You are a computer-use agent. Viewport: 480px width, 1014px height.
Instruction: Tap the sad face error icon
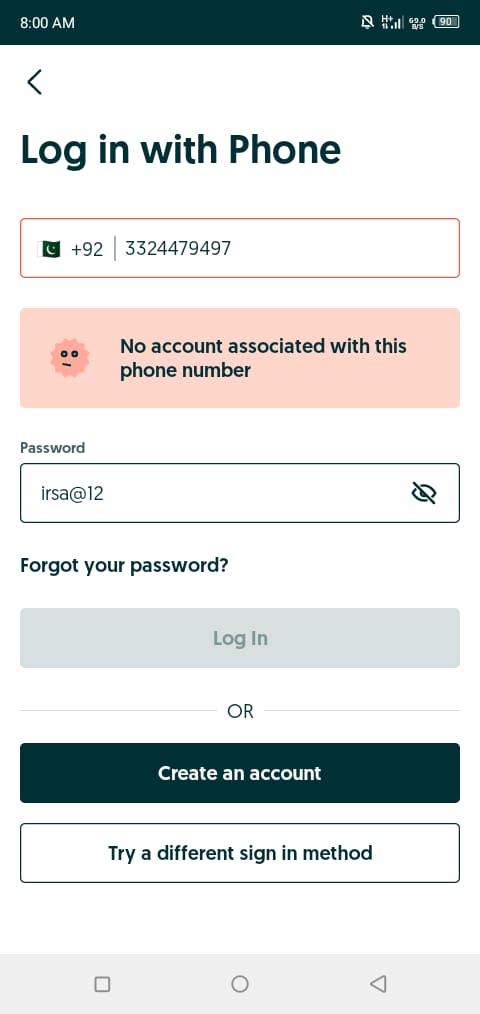click(70, 358)
